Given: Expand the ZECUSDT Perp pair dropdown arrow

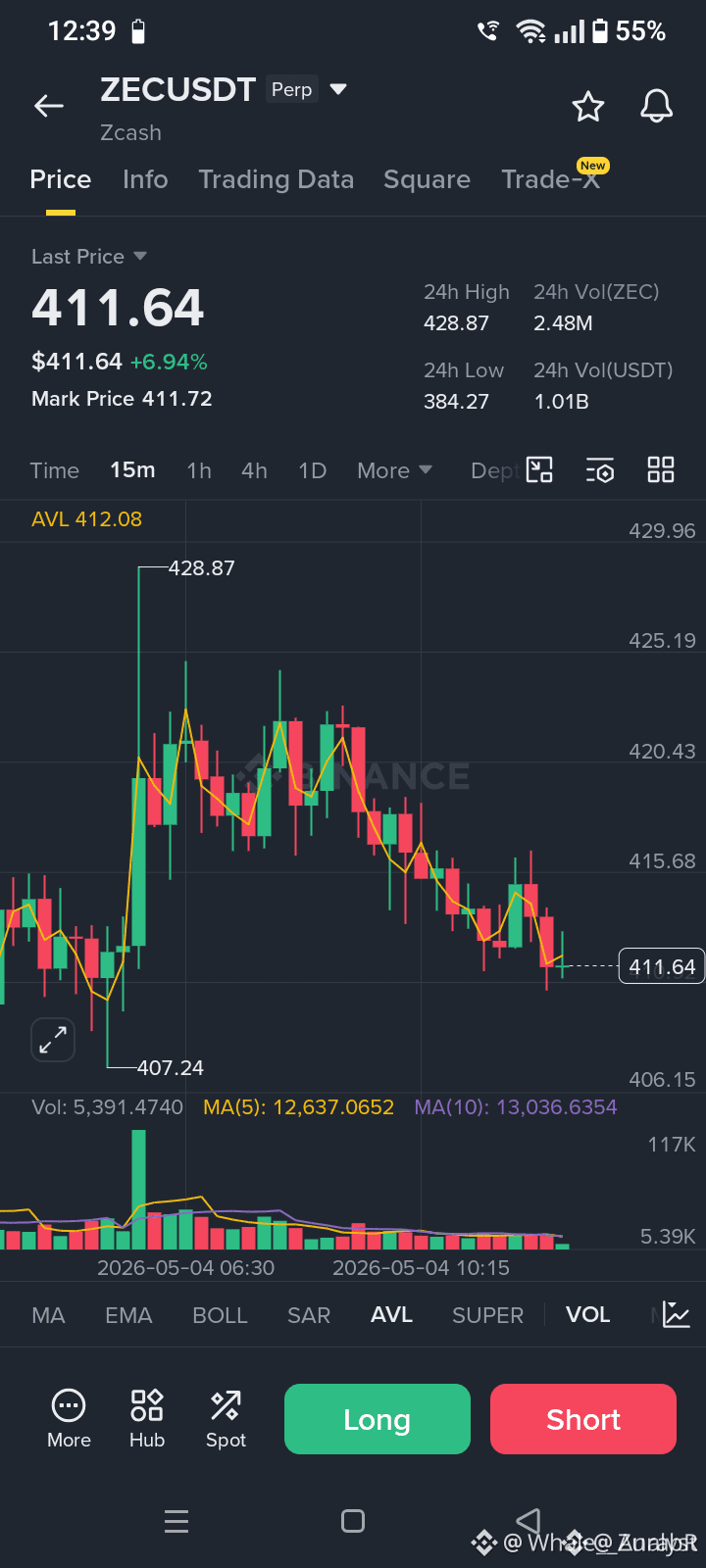Looking at the screenshot, I should (338, 89).
